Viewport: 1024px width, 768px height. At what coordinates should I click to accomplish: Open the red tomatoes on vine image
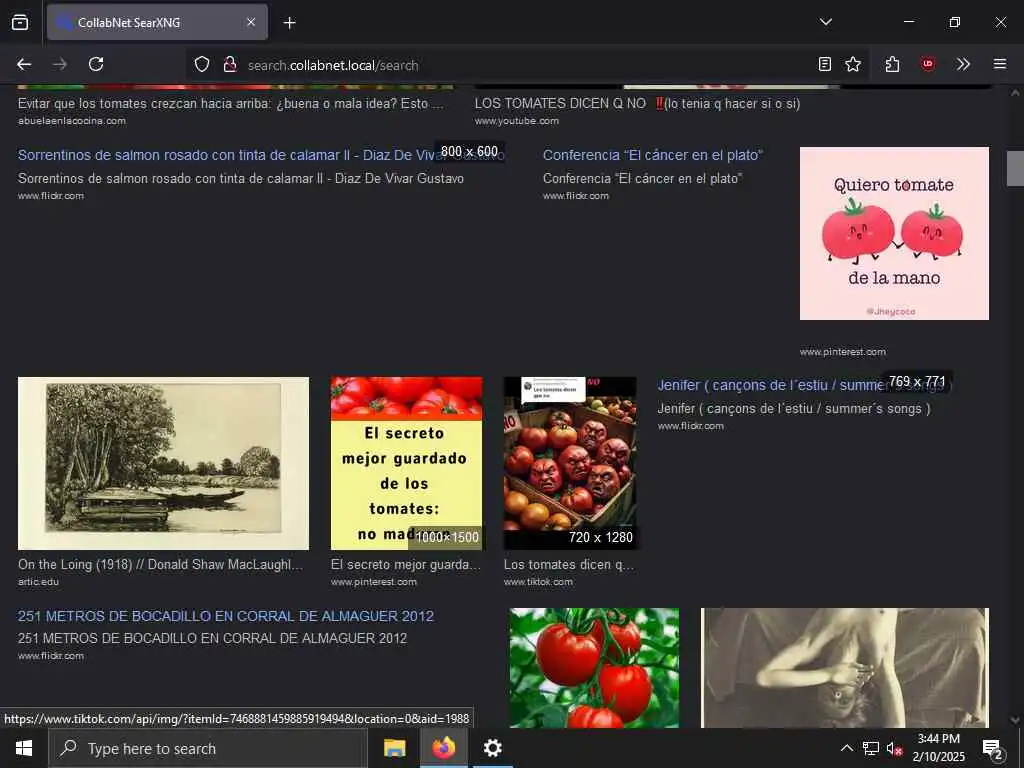[594, 667]
